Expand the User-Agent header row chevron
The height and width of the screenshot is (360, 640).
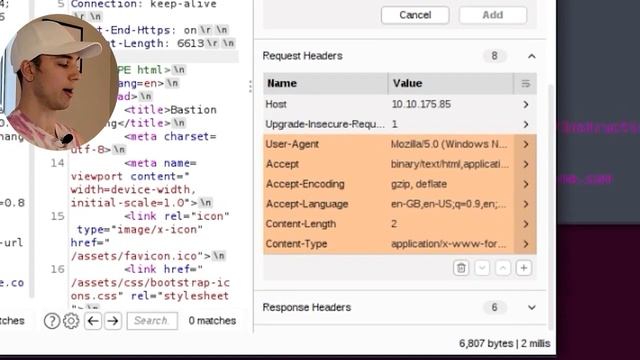pos(526,144)
